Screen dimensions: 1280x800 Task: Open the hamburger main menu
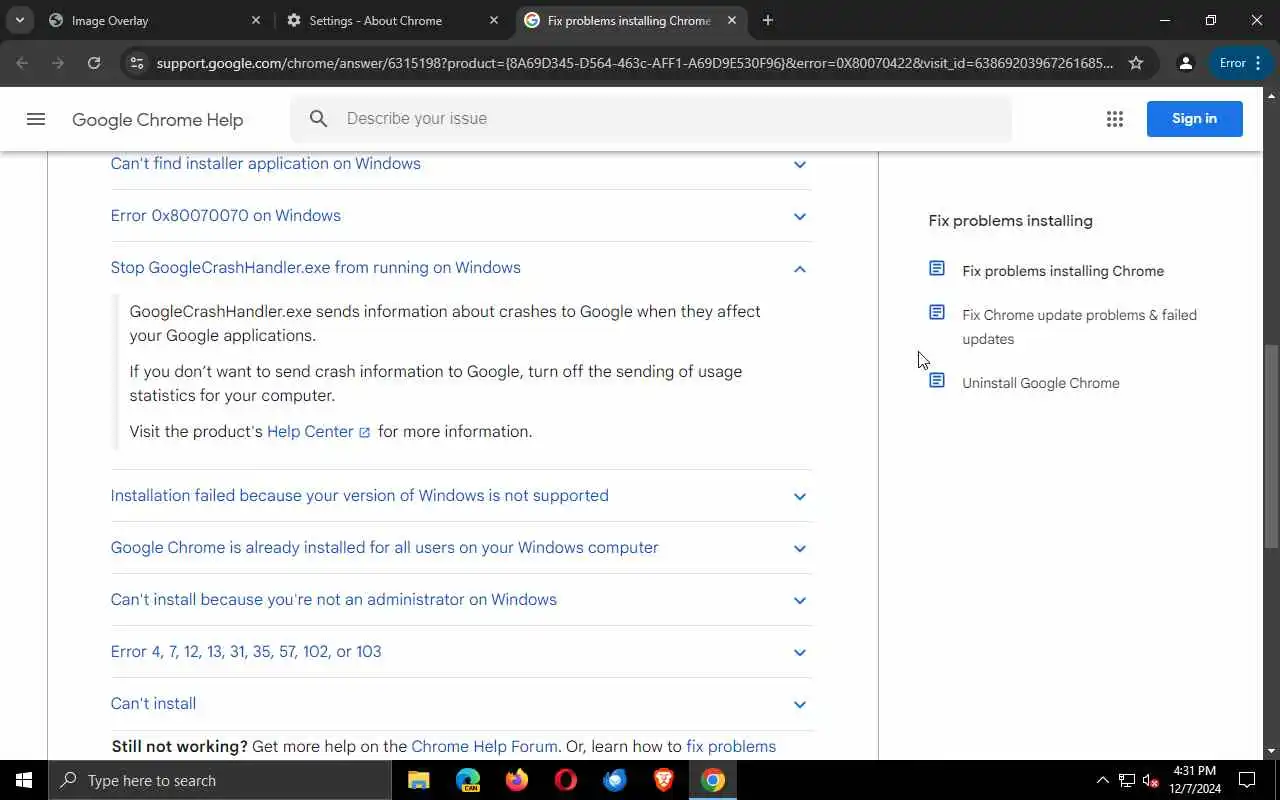[x=36, y=119]
